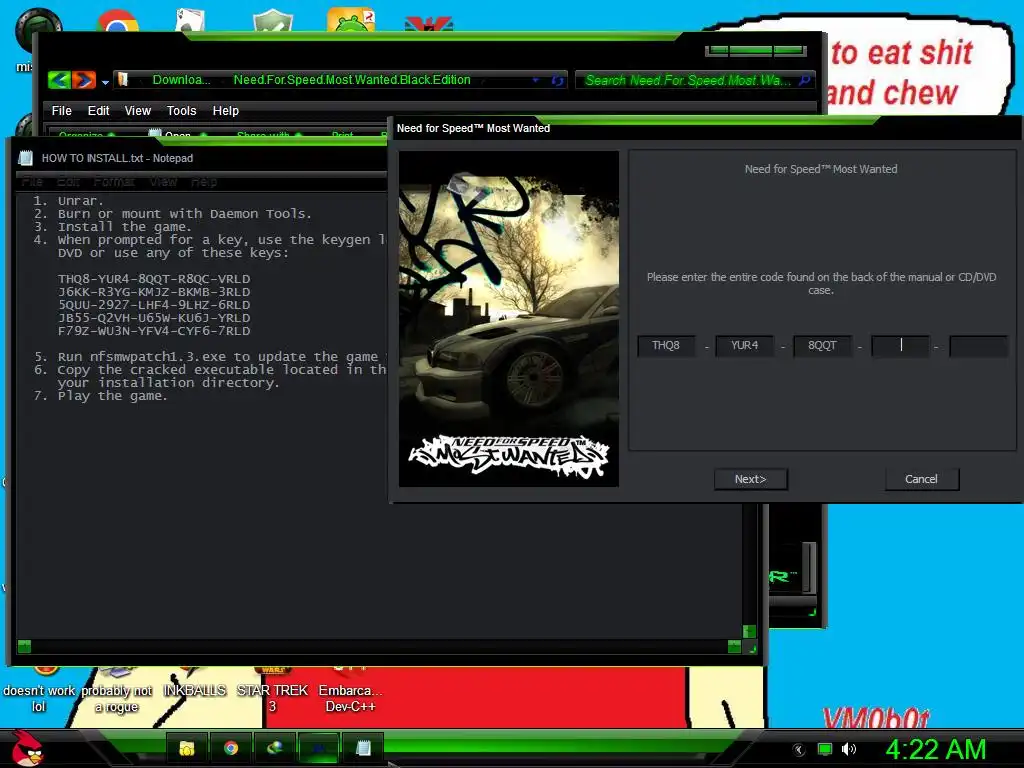This screenshot has width=1024, height=768.
Task: Click the first code field containing THQ8
Action: (666, 345)
